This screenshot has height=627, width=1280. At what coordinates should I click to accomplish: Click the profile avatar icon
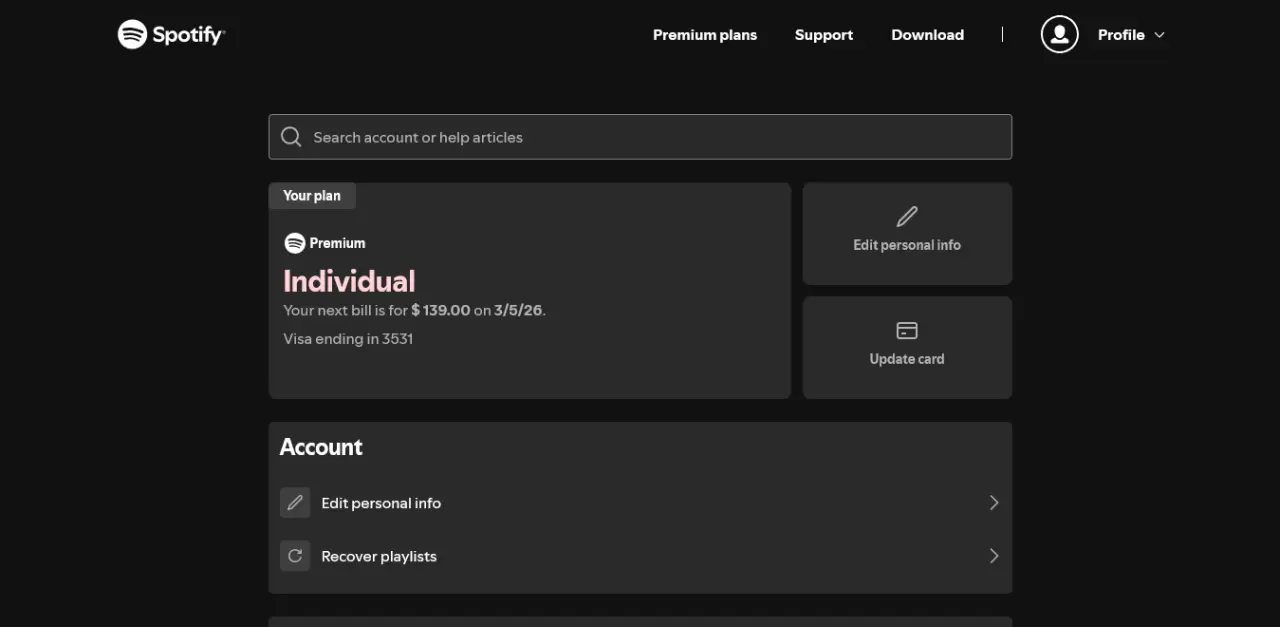(x=1060, y=34)
